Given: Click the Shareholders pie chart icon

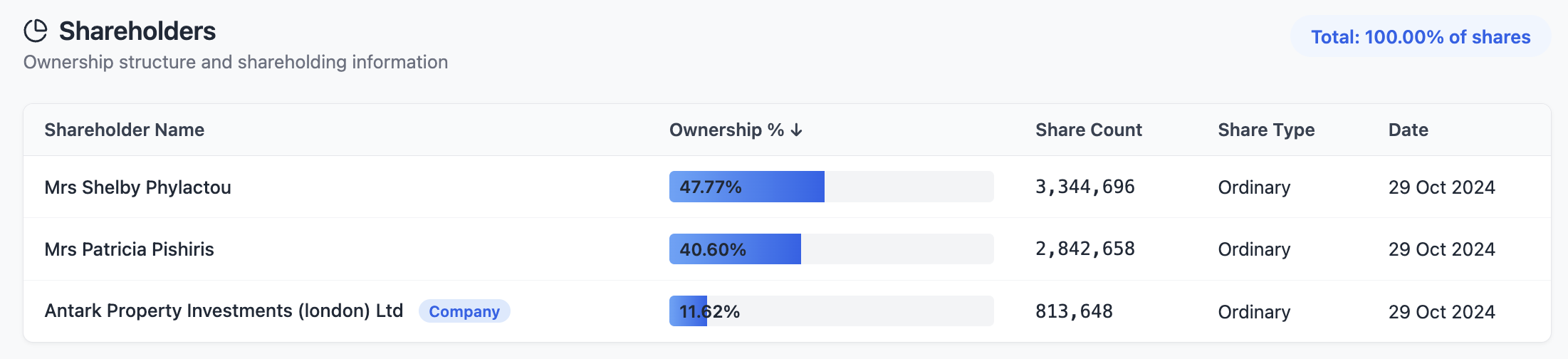Looking at the screenshot, I should (36, 31).
